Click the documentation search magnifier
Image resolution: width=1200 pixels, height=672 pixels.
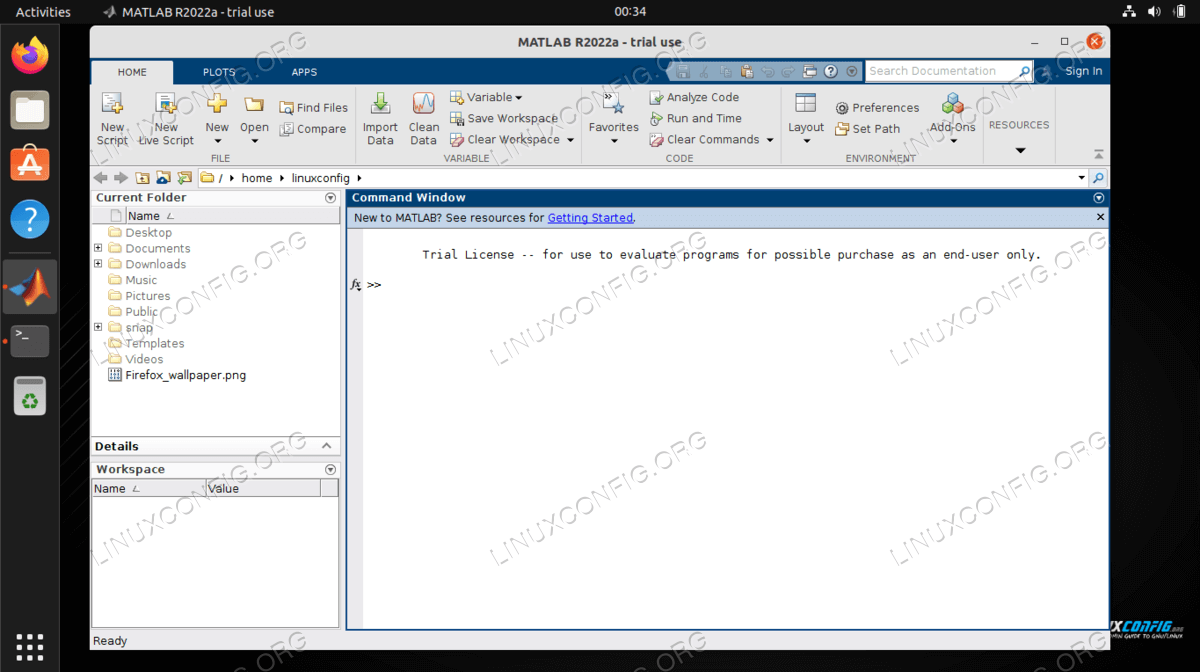1025,72
